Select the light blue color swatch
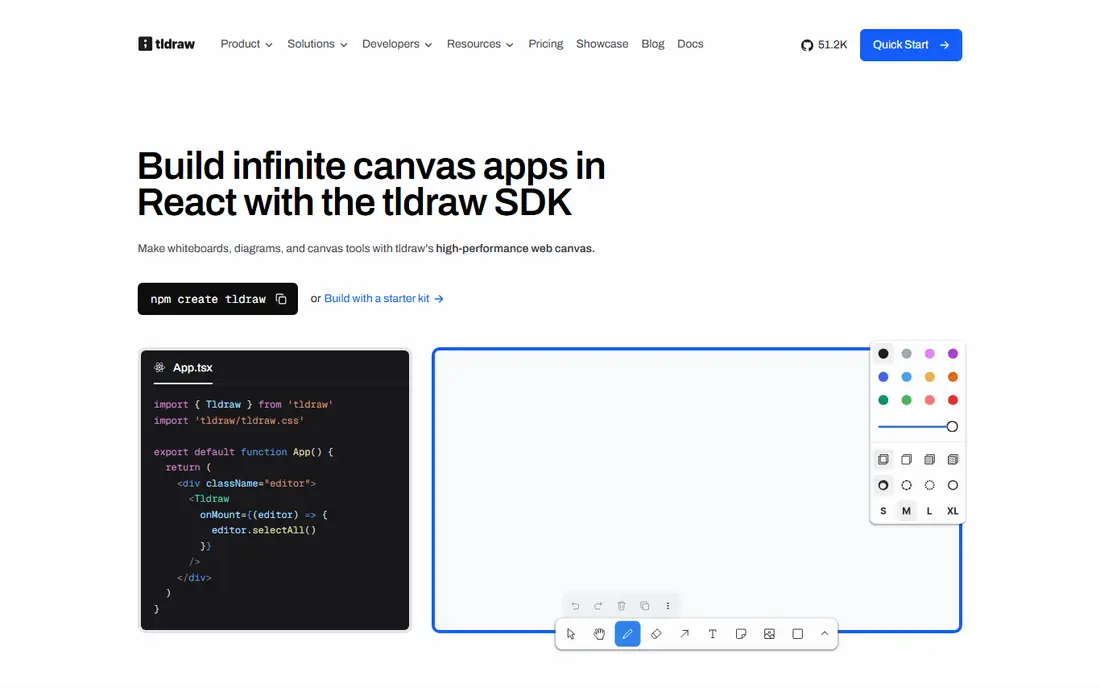Viewport: 1100px width, 688px height. click(x=906, y=377)
